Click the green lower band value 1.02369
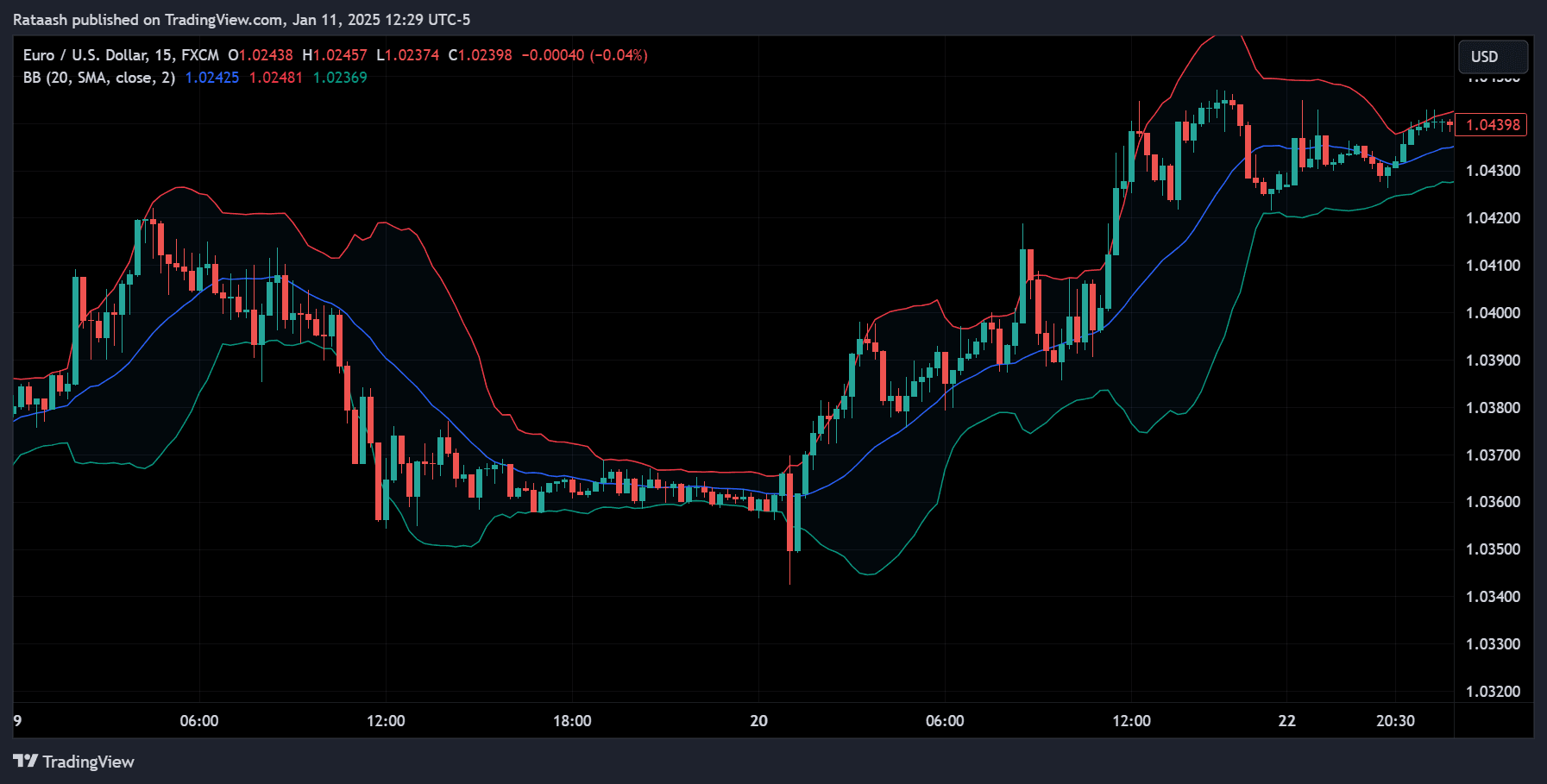This screenshot has height=784, width=1547. click(x=340, y=77)
